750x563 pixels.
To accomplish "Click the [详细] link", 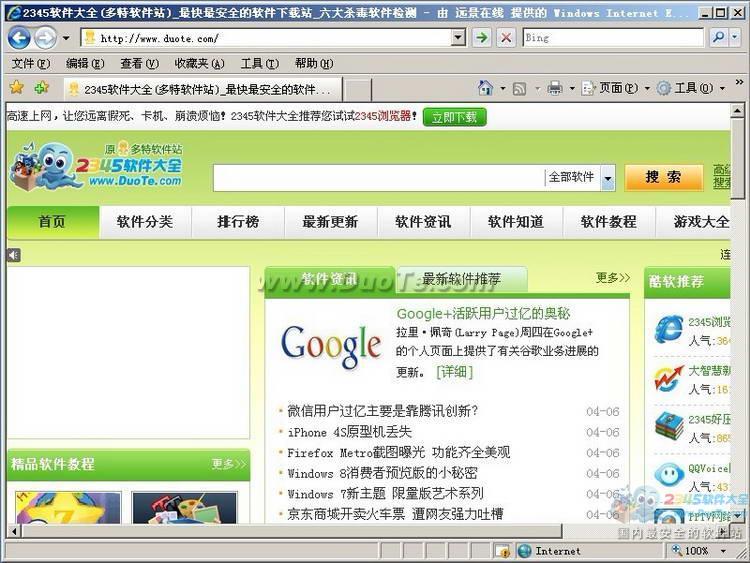I will pos(454,372).
